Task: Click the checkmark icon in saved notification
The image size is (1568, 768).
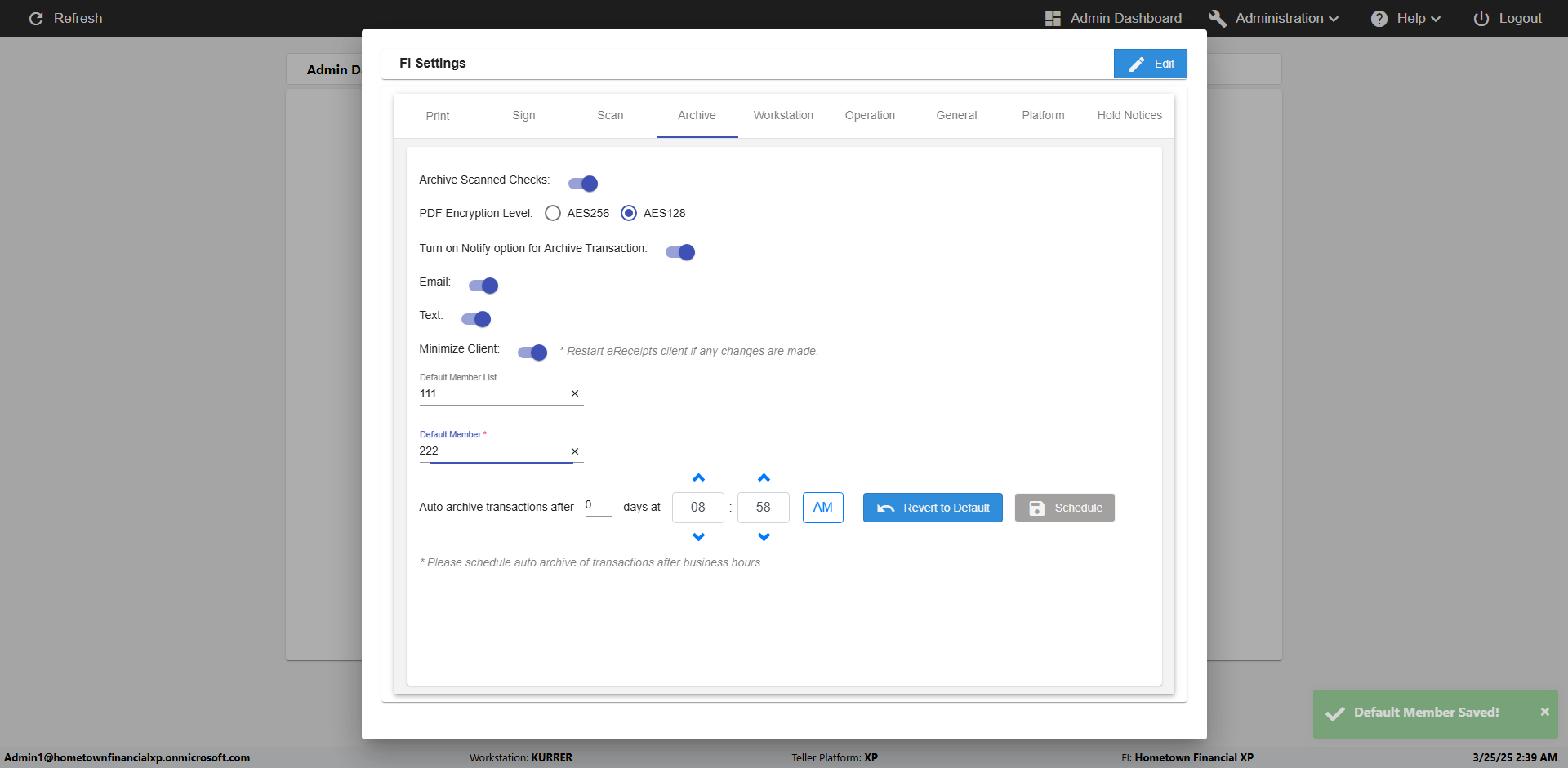Action: click(x=1335, y=713)
